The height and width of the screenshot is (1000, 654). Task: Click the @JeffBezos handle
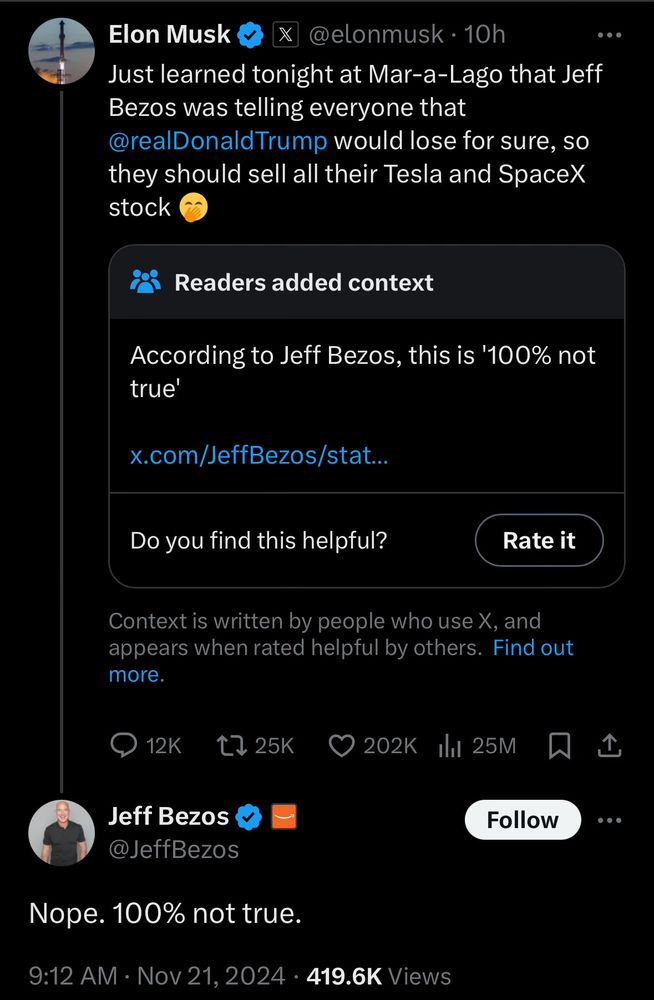173,850
